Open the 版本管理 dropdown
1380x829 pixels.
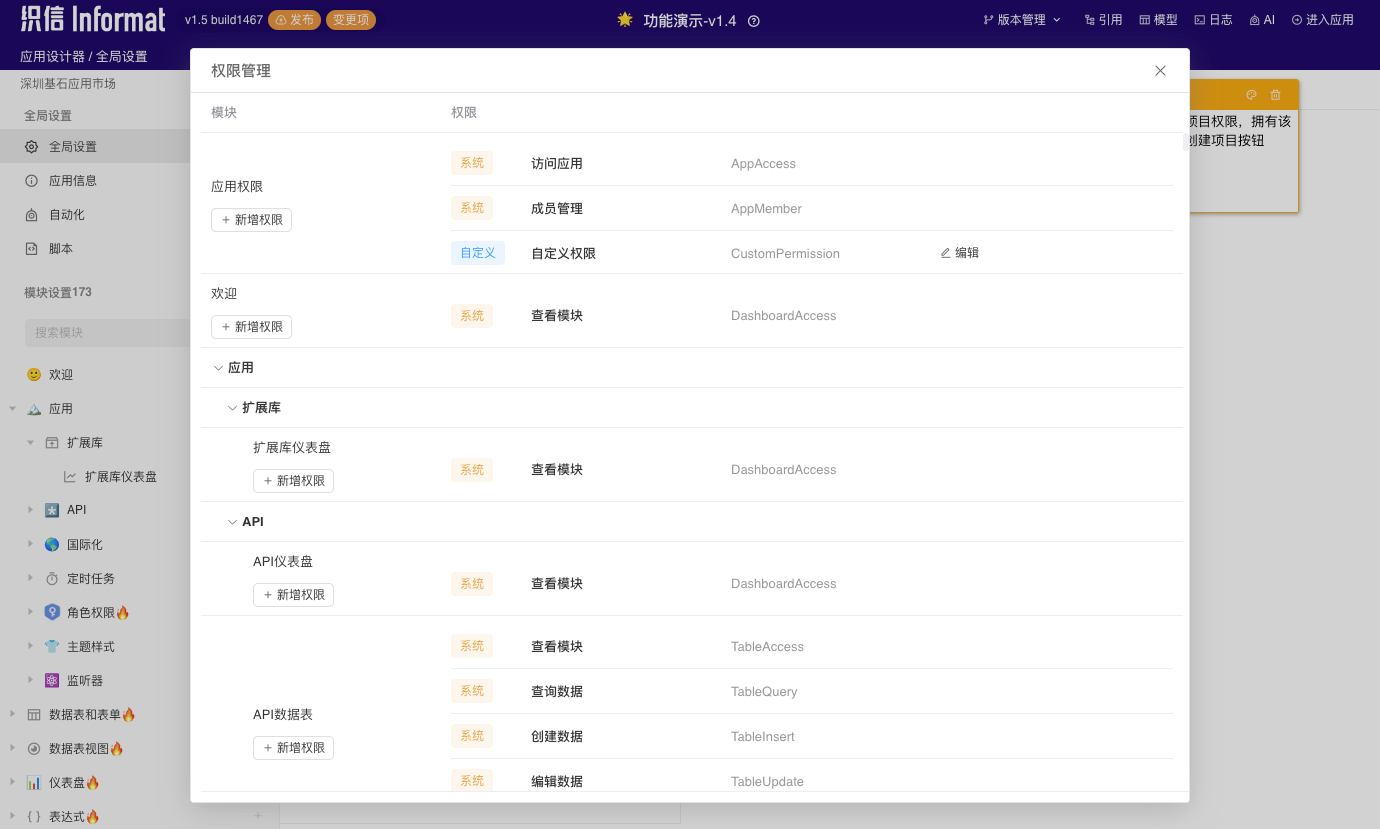point(1021,19)
